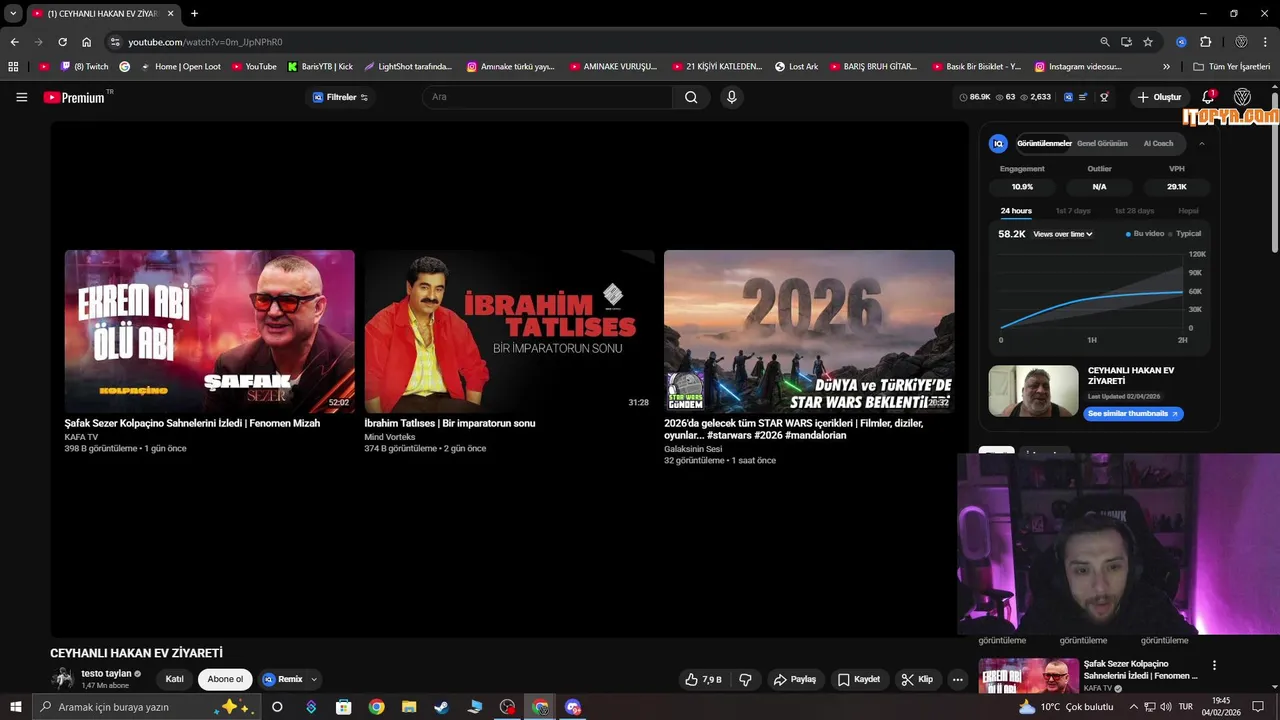Image resolution: width=1280 pixels, height=720 pixels.
Task: Open Steam from the taskbar
Action: coord(441,707)
